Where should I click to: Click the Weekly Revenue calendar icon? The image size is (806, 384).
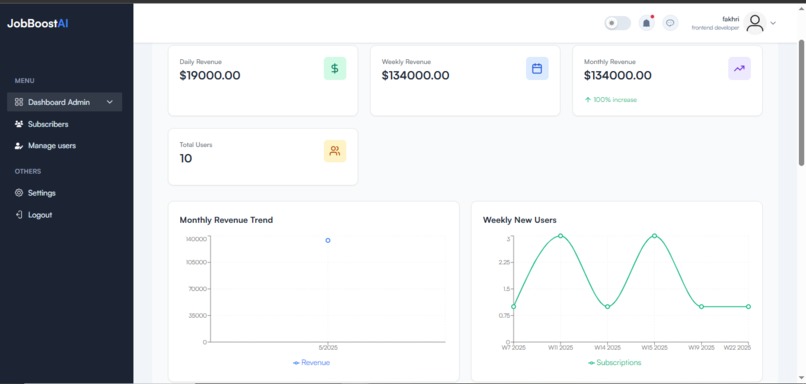pos(537,68)
